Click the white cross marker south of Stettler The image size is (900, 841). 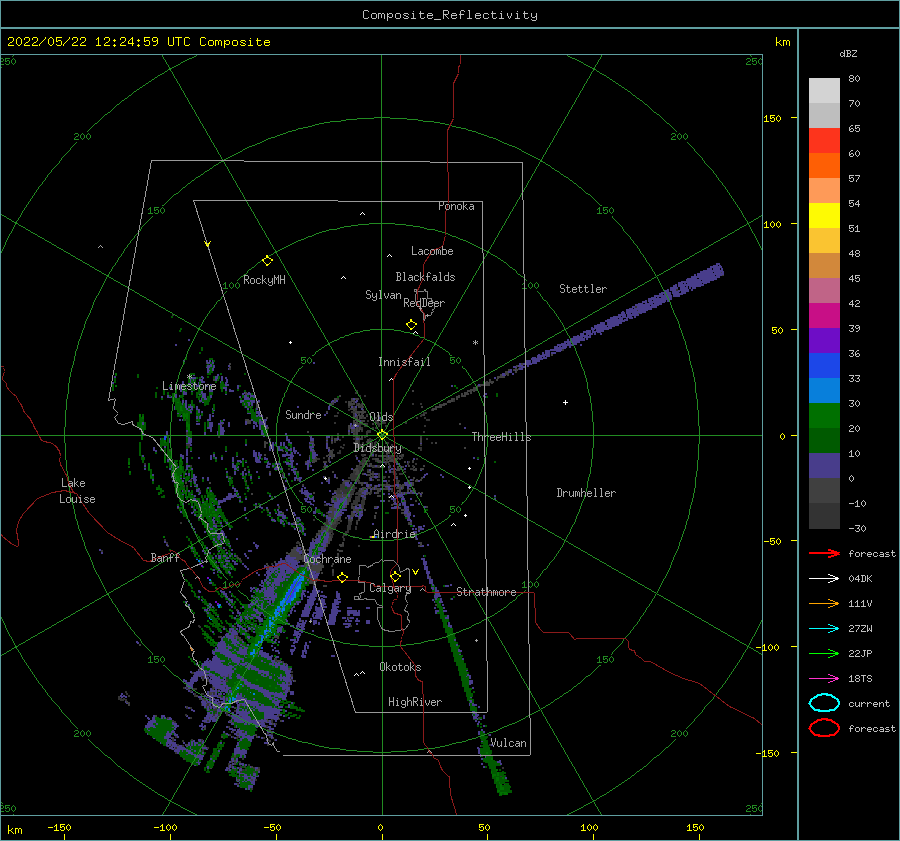tap(565, 402)
